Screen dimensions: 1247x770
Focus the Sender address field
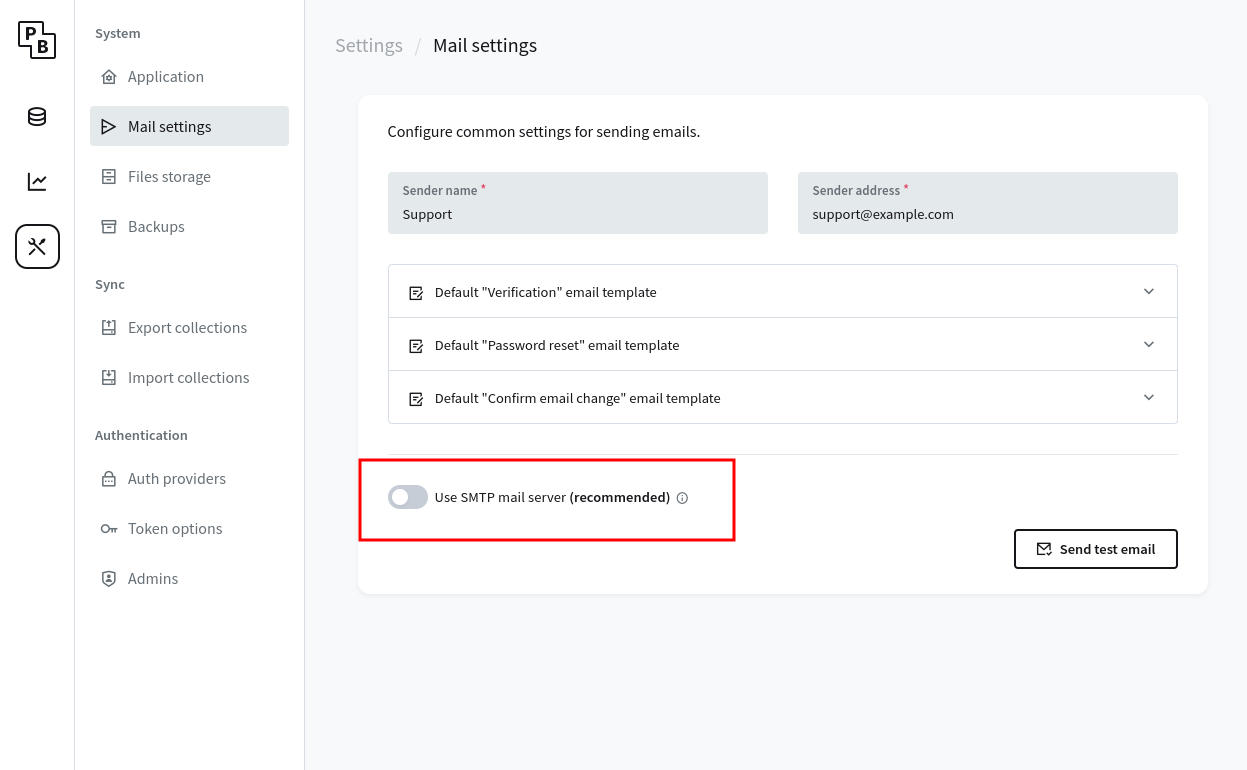(x=987, y=214)
